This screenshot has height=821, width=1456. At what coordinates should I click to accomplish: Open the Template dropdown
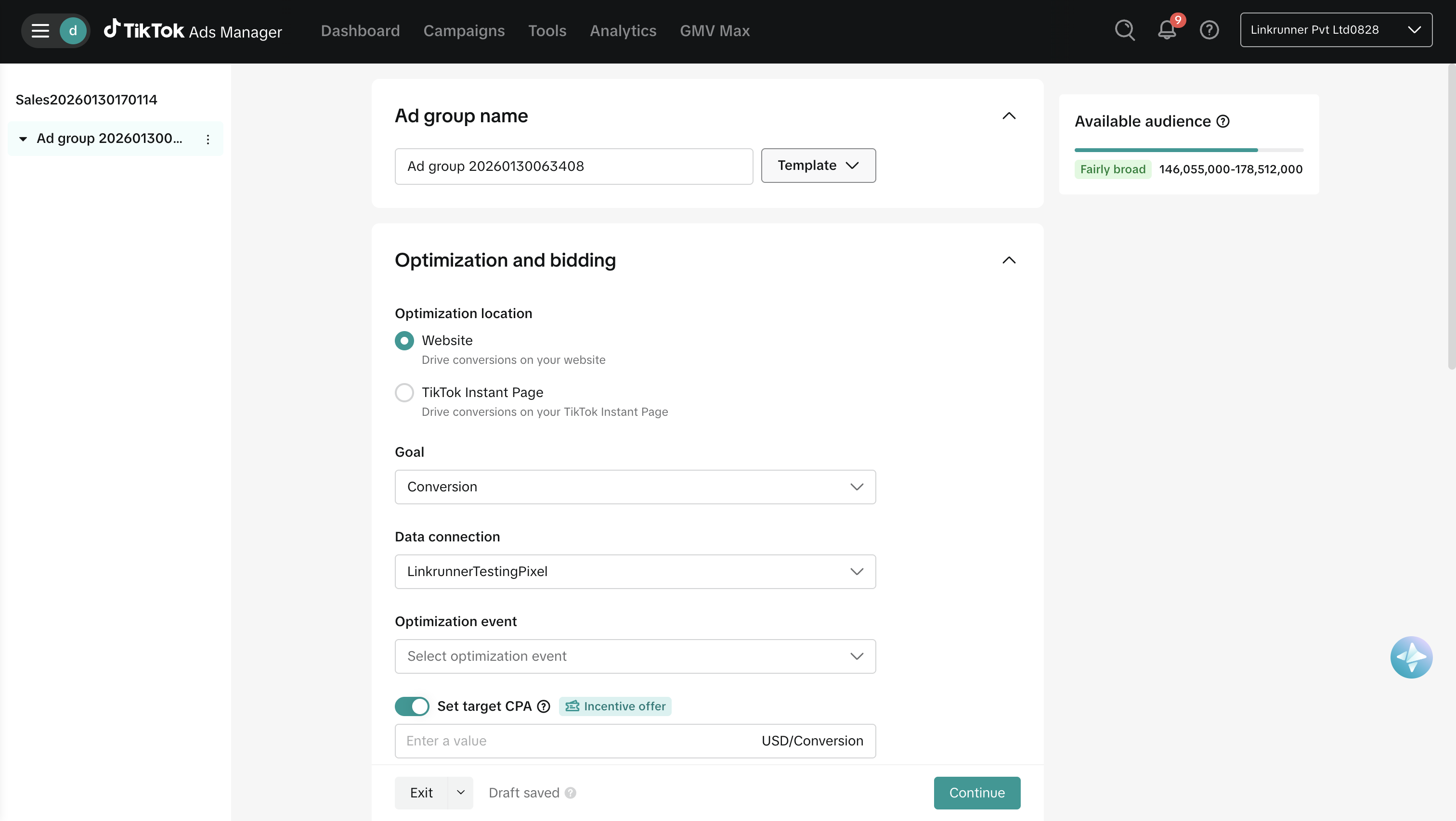pos(819,166)
